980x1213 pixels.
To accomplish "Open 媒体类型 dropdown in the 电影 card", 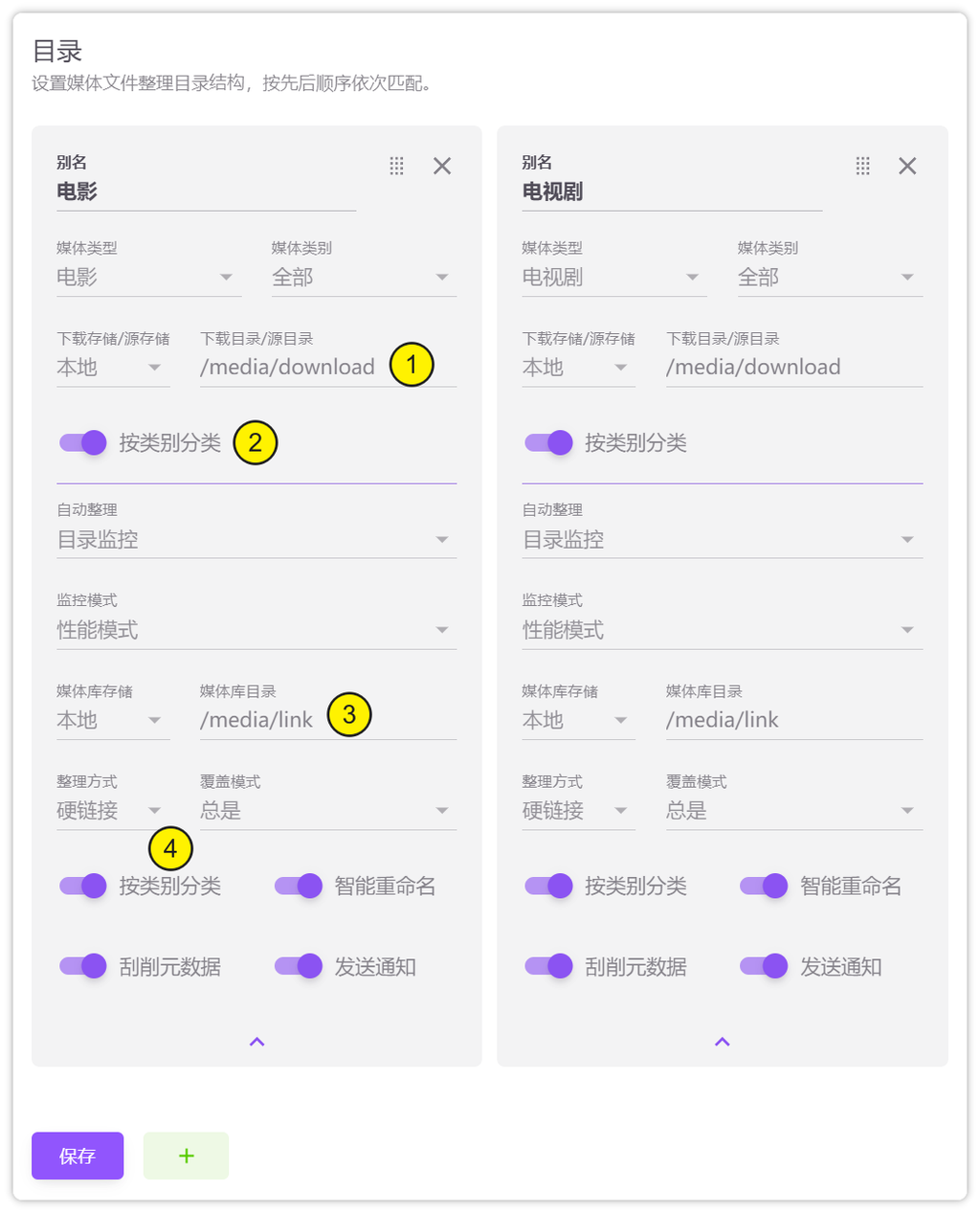I will pos(145,278).
